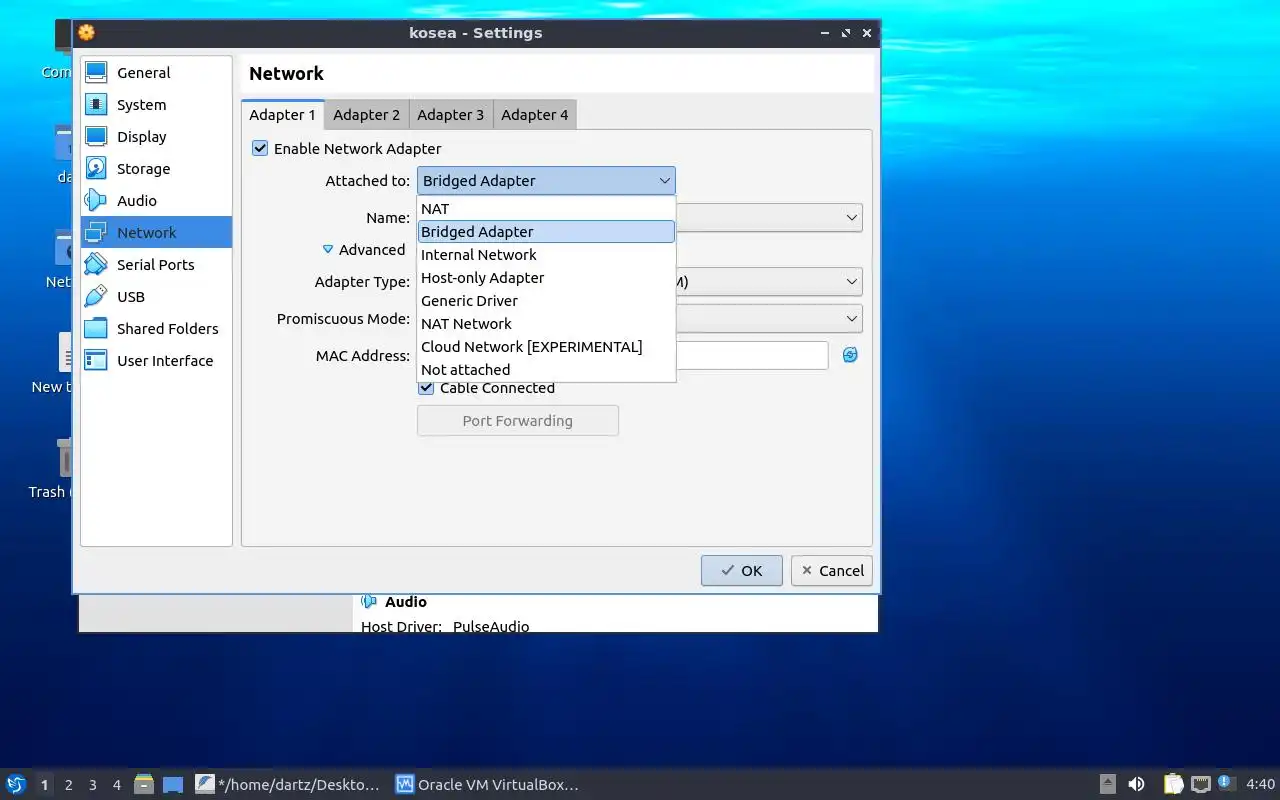Image resolution: width=1280 pixels, height=800 pixels.
Task: Open the USB settings section
Action: (x=156, y=297)
